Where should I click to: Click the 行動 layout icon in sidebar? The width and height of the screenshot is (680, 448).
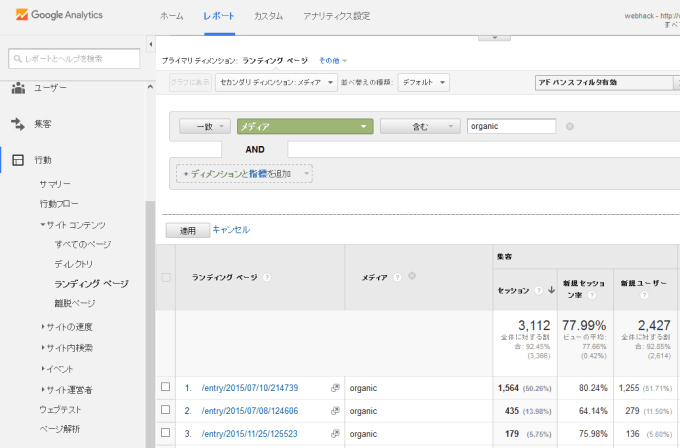tap(18, 160)
